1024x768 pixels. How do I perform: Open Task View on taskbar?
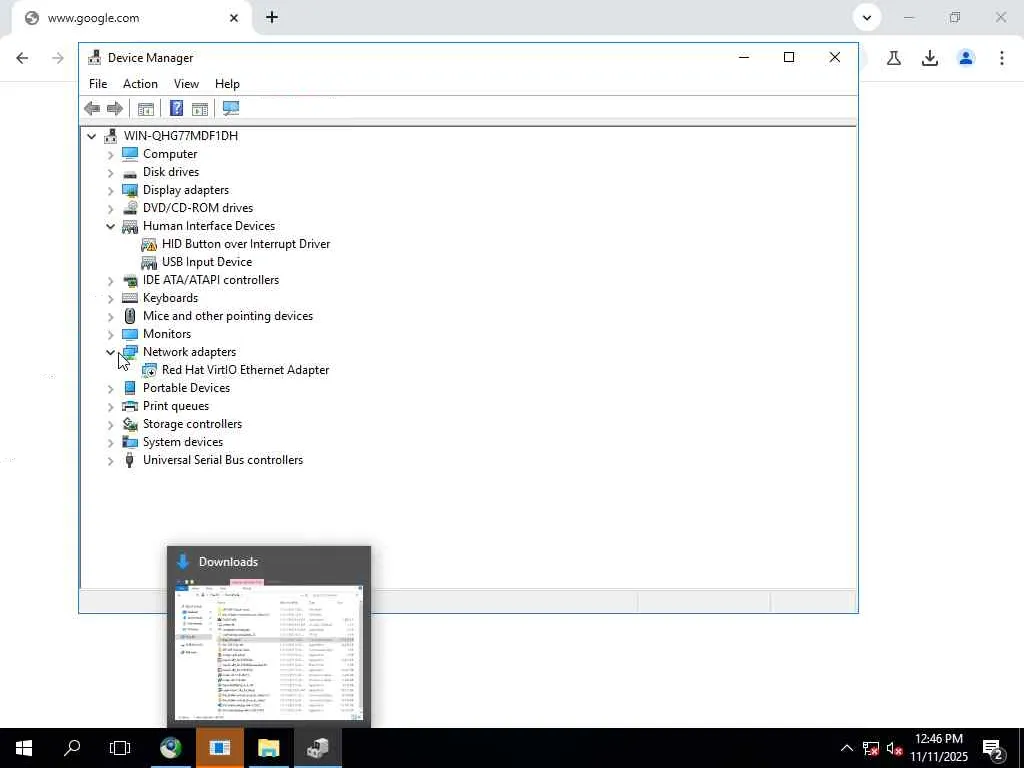tap(120, 748)
